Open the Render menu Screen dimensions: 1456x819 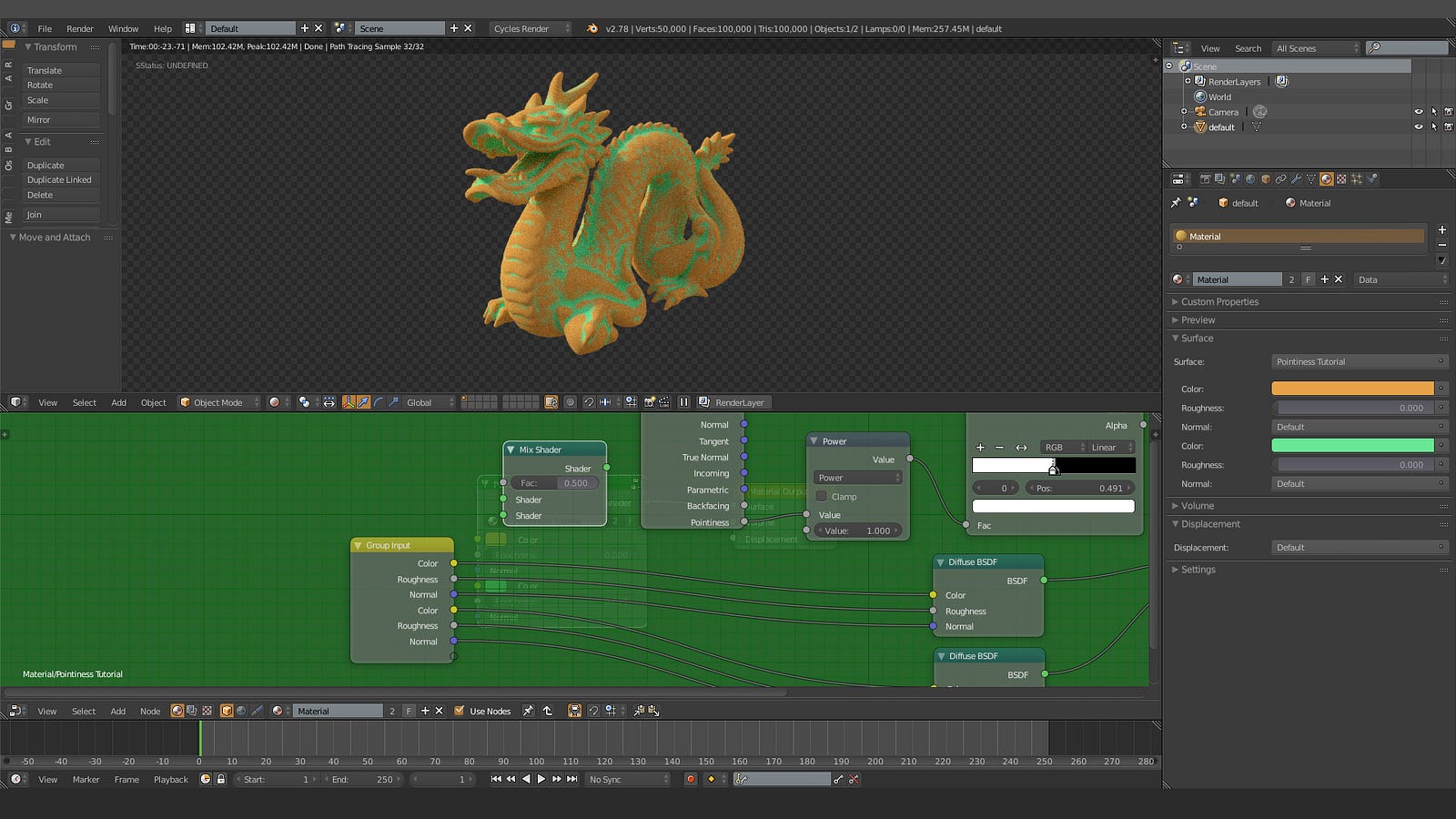coord(80,28)
